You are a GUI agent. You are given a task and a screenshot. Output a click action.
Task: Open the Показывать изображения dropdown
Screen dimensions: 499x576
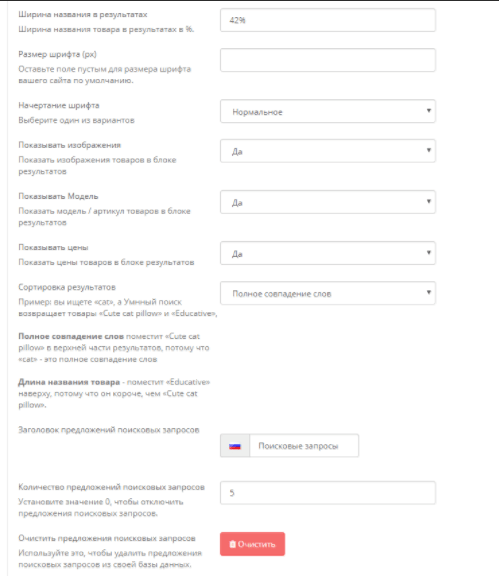[328, 151]
